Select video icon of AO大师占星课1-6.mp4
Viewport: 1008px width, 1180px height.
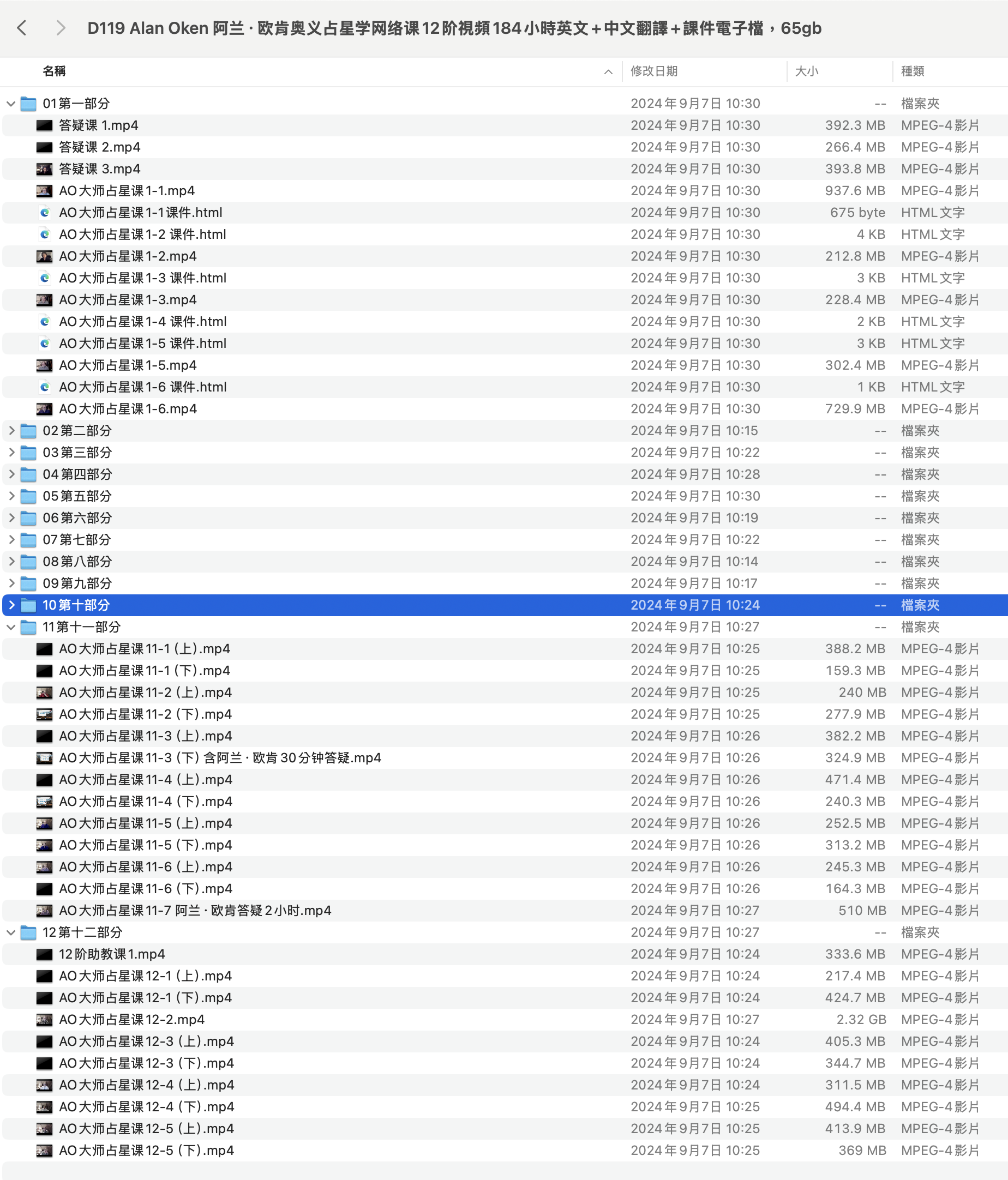tap(44, 409)
